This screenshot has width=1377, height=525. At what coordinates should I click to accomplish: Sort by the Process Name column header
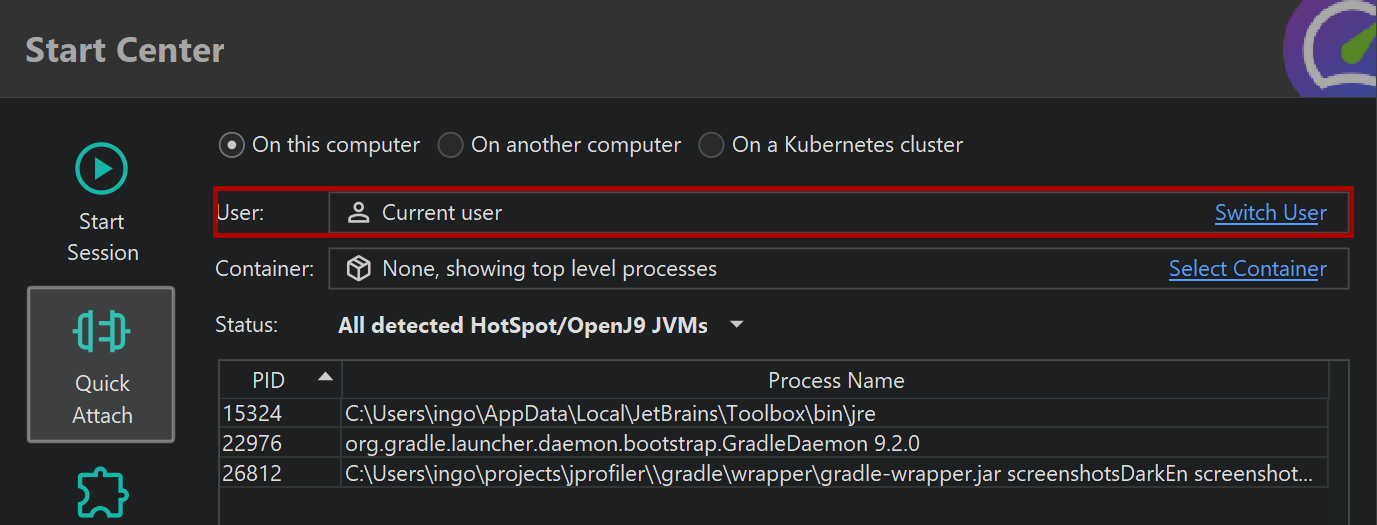point(835,380)
